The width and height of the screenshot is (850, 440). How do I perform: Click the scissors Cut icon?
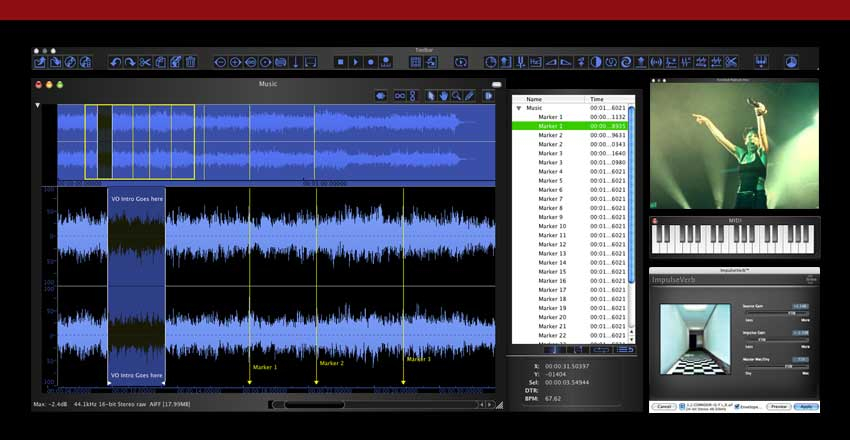145,62
